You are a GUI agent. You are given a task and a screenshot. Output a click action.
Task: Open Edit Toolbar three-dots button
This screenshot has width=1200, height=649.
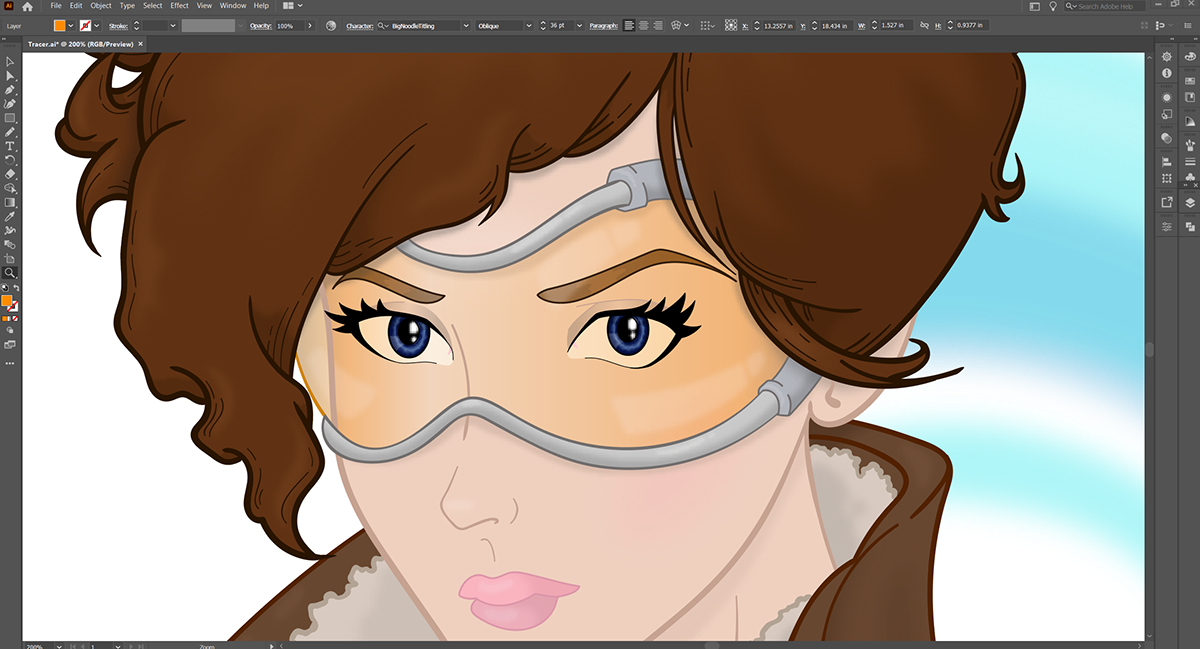[10, 362]
